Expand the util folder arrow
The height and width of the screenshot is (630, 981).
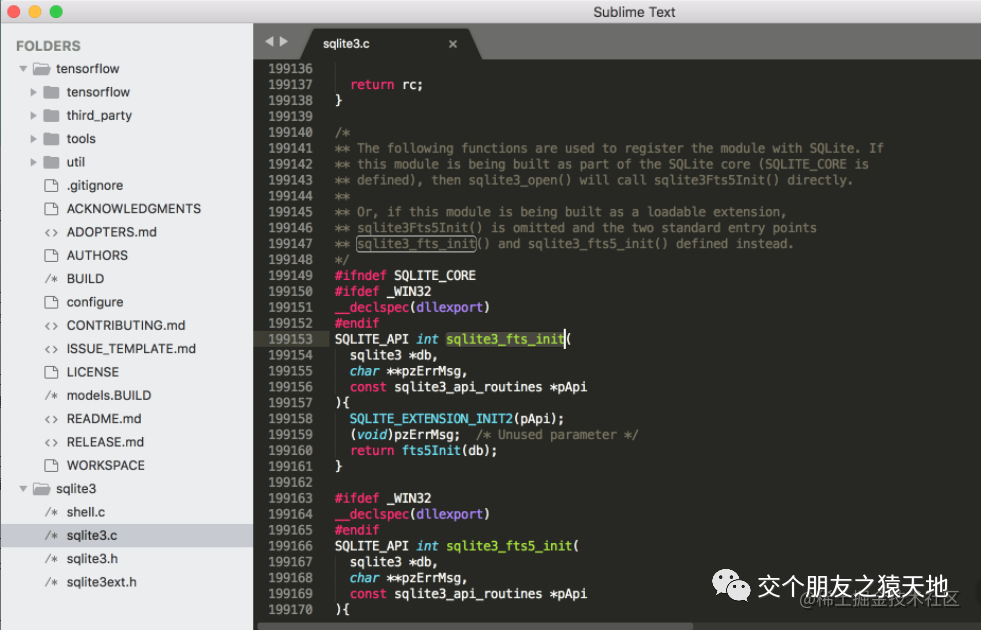click(x=34, y=162)
